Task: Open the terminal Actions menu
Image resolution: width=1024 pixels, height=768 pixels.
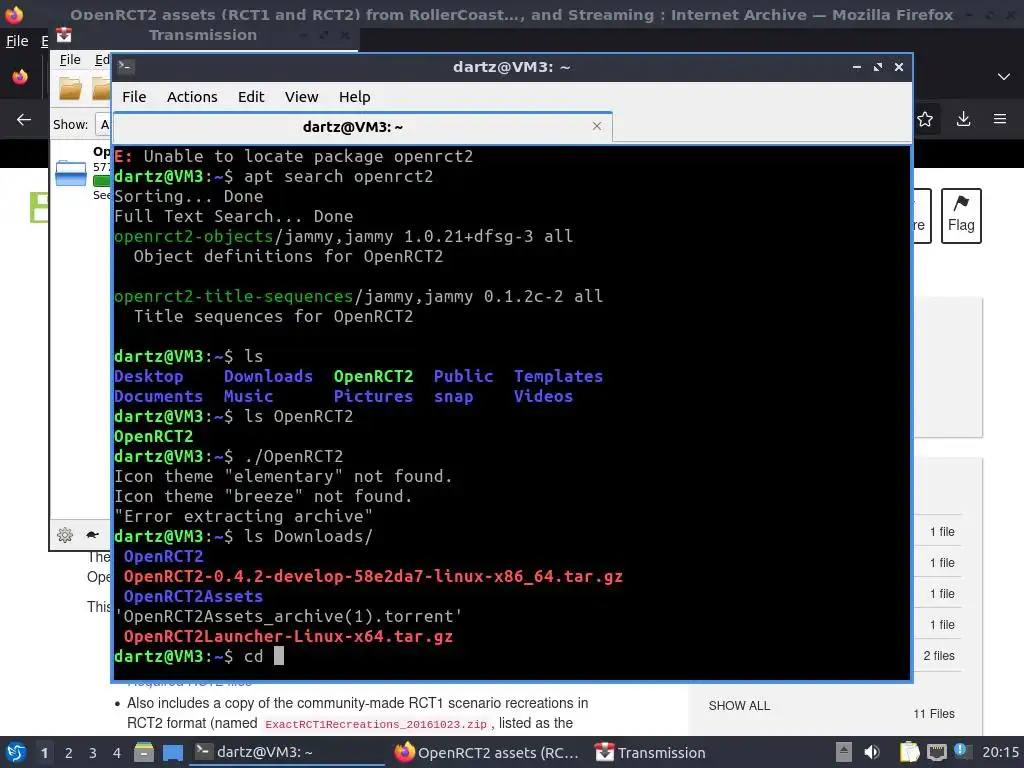Action: click(x=192, y=97)
